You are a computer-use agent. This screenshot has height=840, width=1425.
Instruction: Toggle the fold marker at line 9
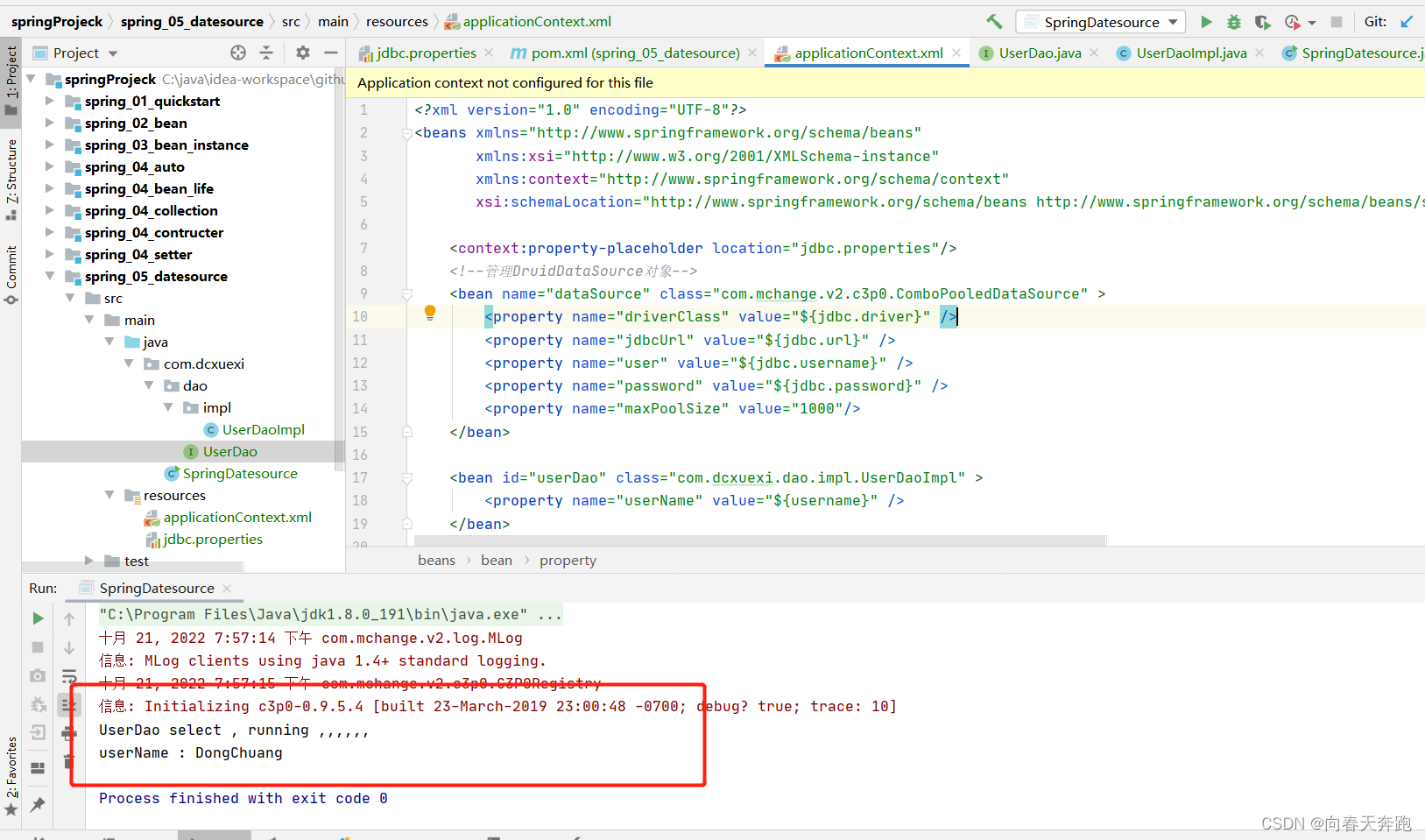point(407,293)
